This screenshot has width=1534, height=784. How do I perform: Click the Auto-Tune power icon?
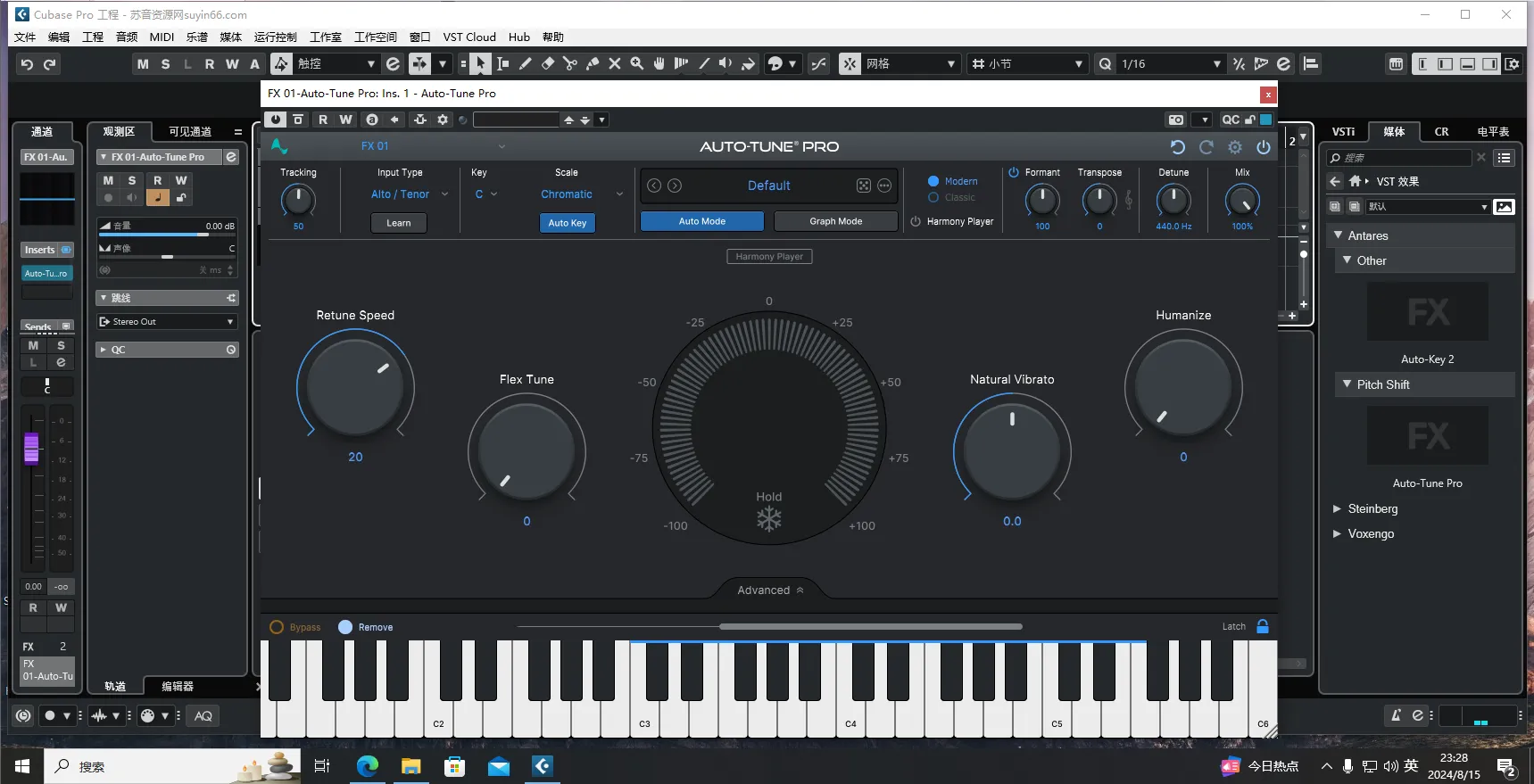(x=1264, y=147)
